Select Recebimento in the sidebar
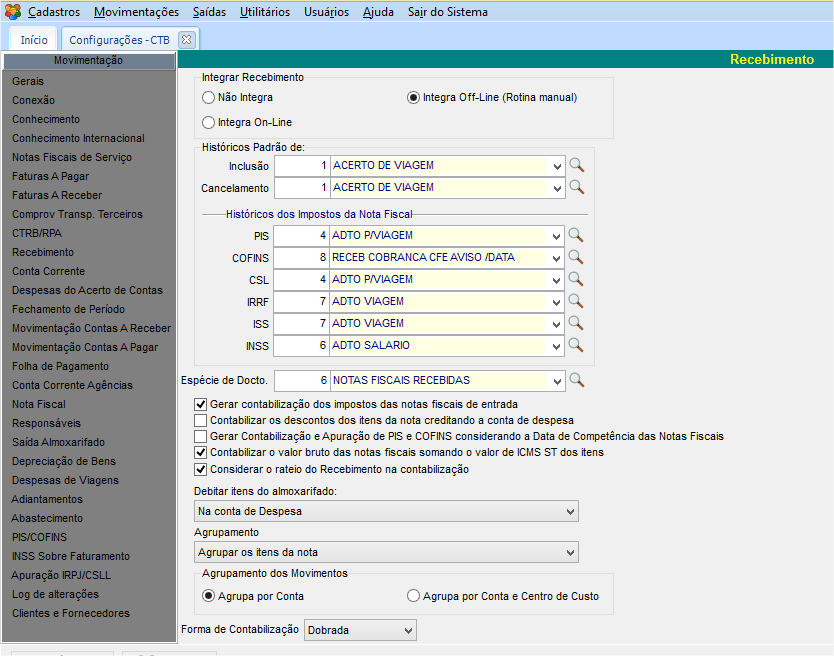 tap(43, 252)
